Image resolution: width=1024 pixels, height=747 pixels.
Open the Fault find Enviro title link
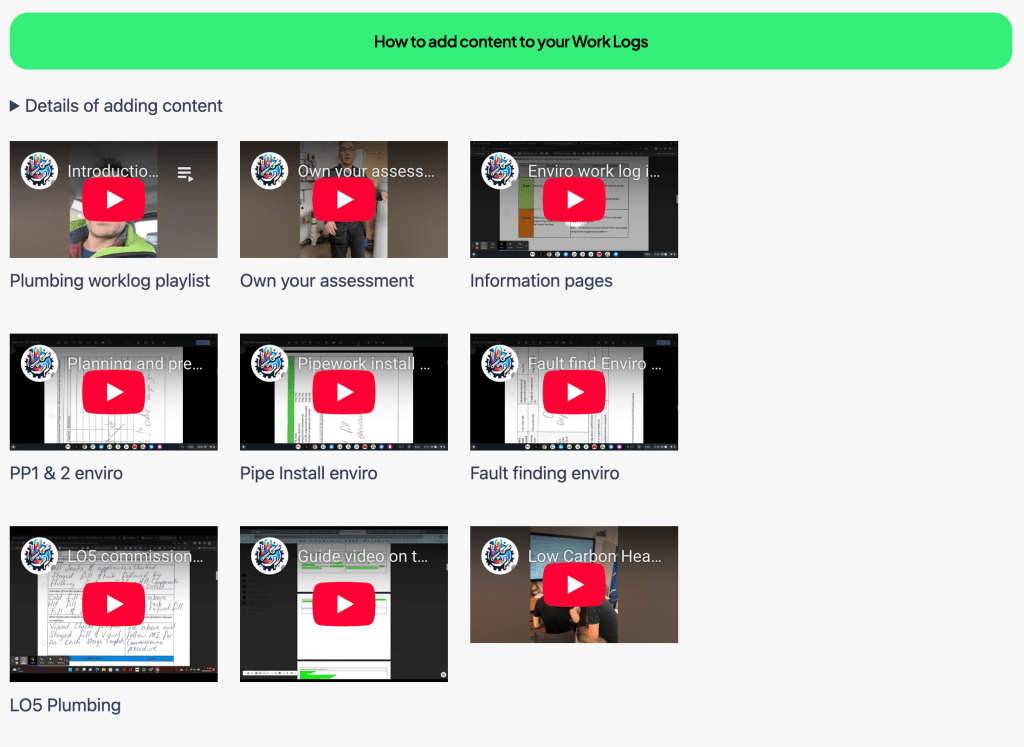(594, 364)
